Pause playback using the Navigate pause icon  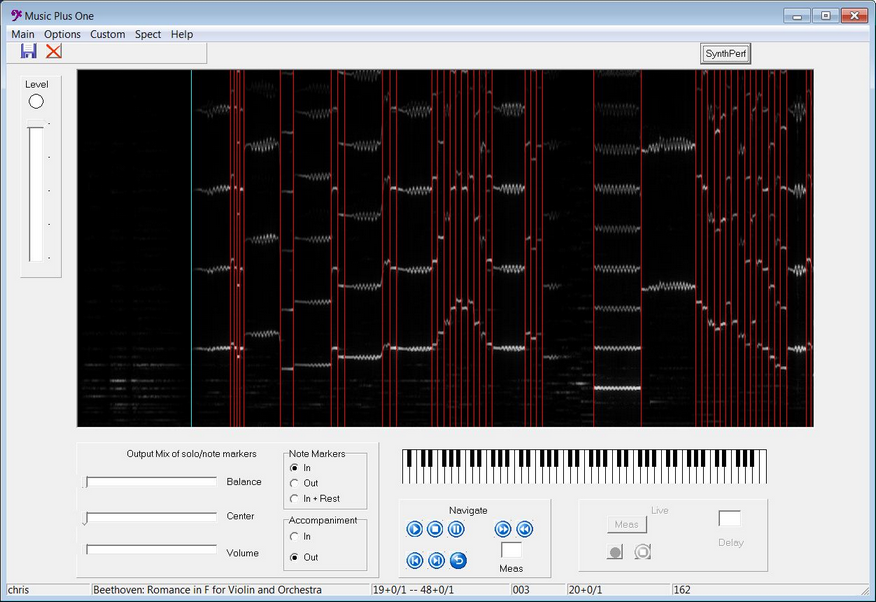pos(456,529)
